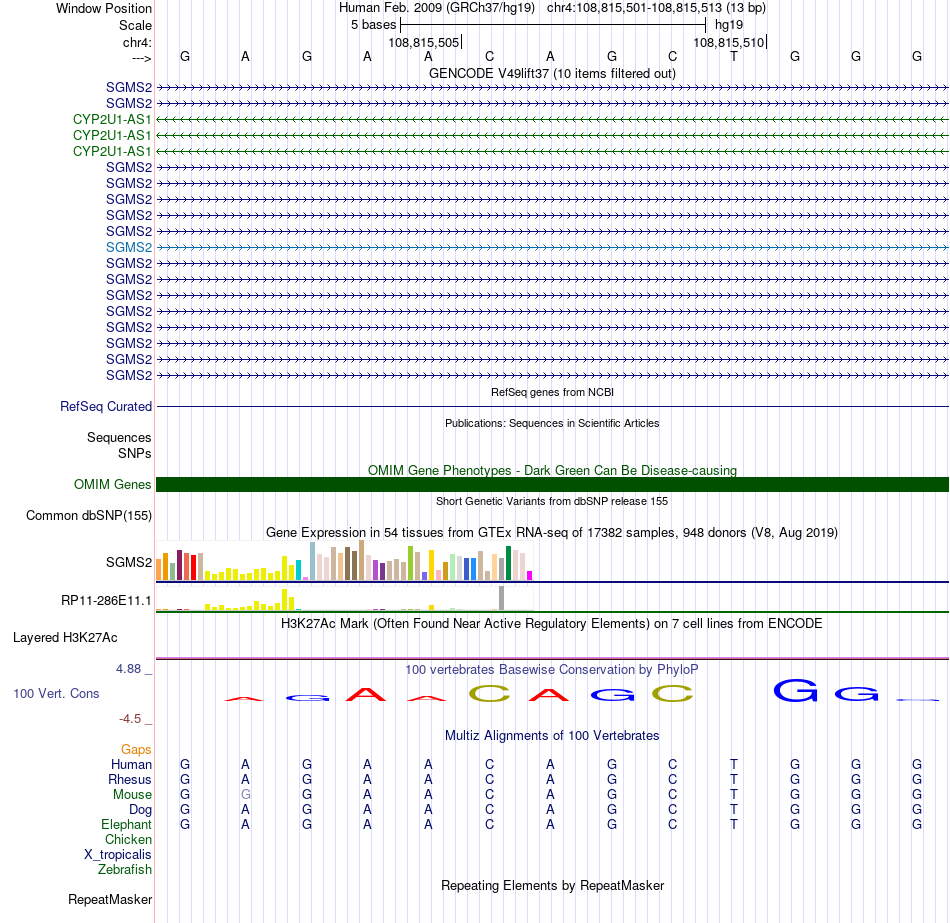Click the Common dbSNP(155) track label
950x923 pixels.
88,516
